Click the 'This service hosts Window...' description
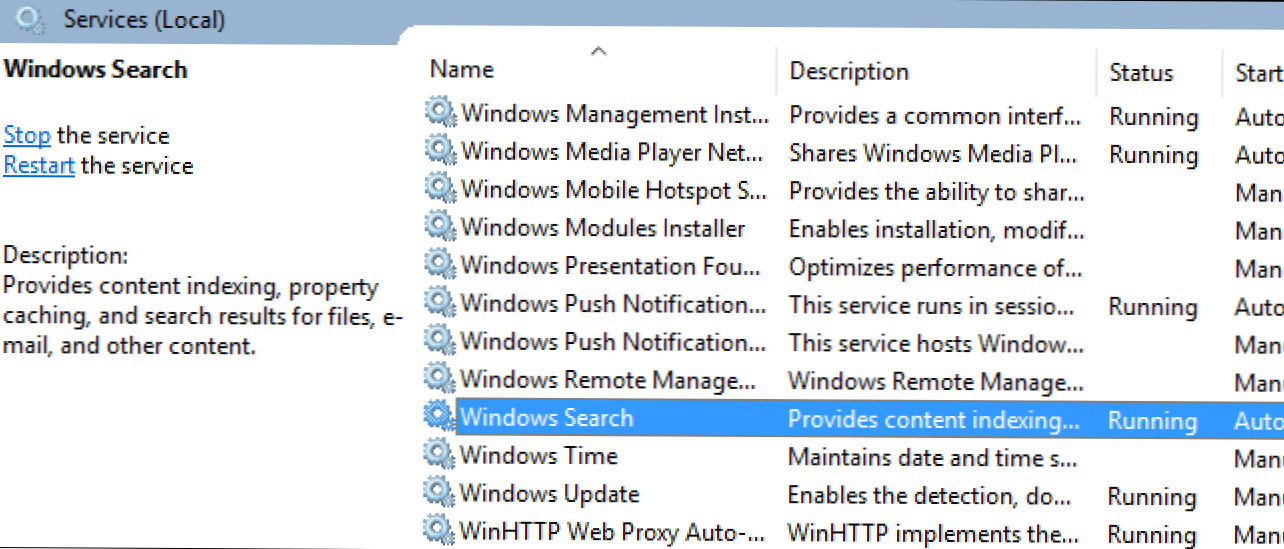 pyautogui.click(x=936, y=343)
